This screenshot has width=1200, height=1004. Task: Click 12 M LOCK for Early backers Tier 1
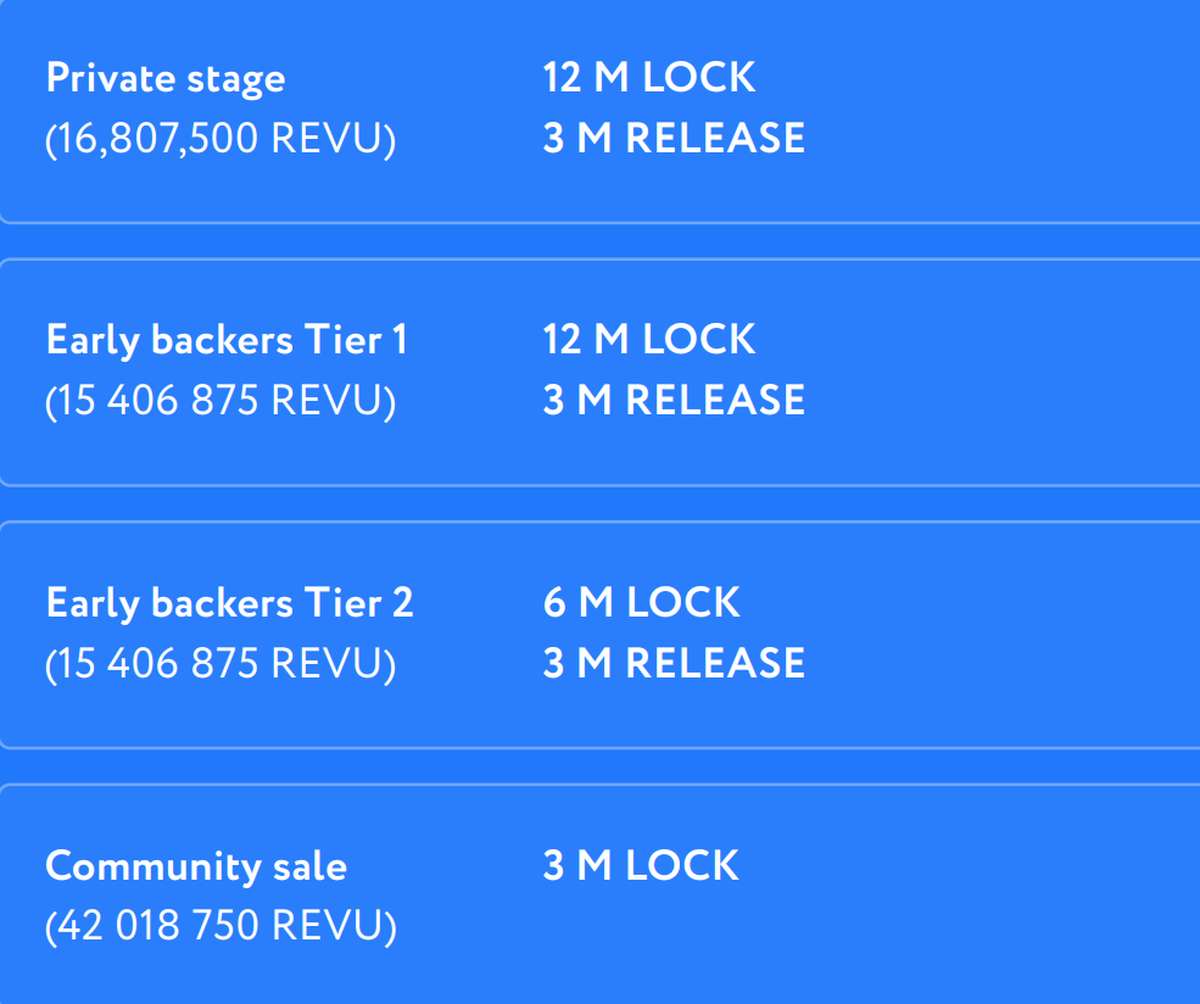pyautogui.click(x=648, y=340)
